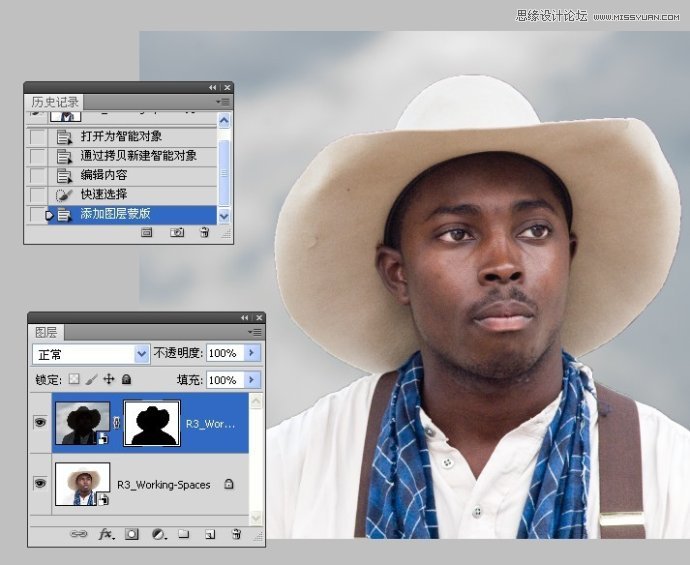Screen dimensions: 690x565
Task: Click History panel scroll up arrow
Action: pyautogui.click(x=224, y=120)
